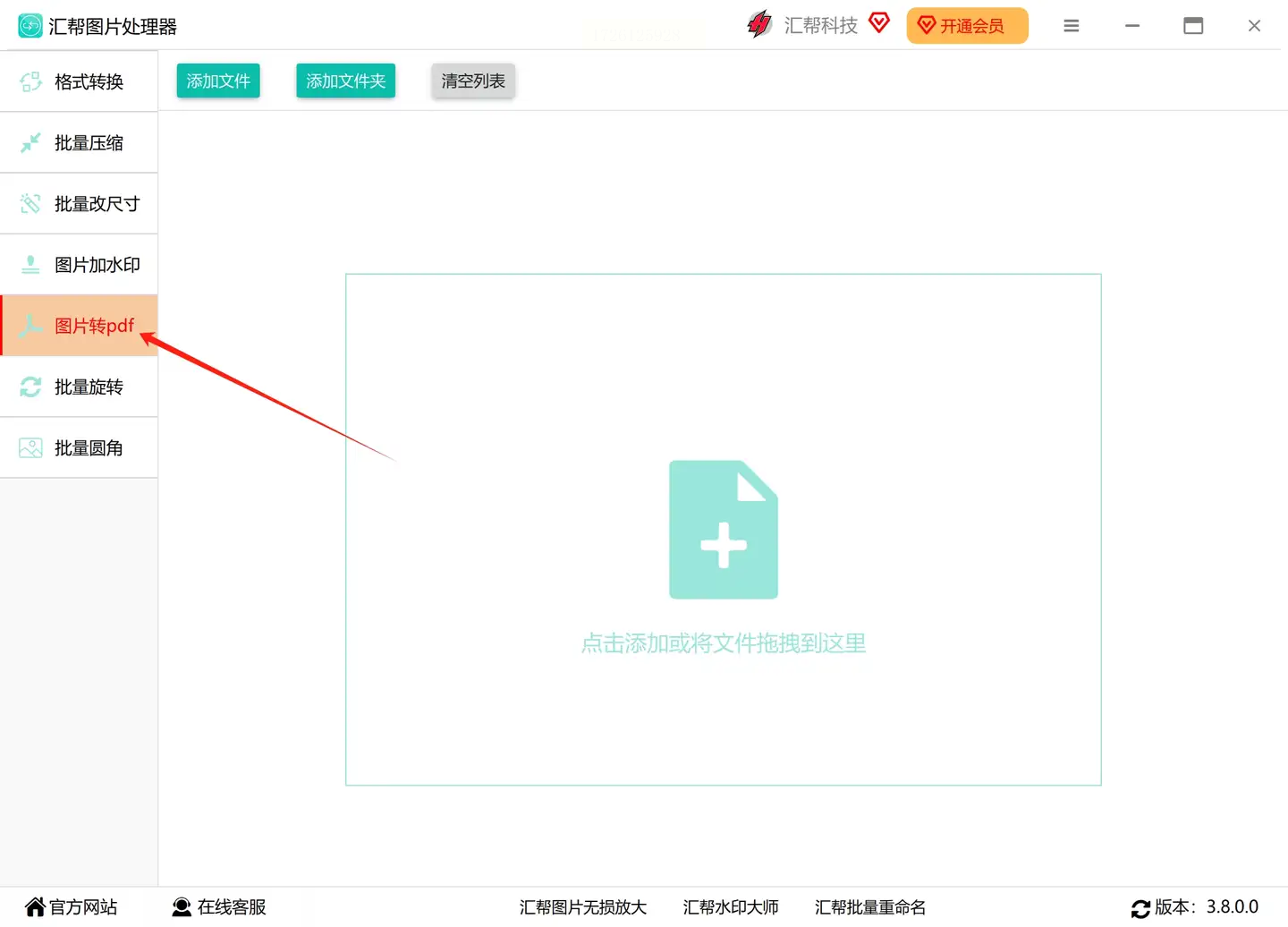Image resolution: width=1288 pixels, height=927 pixels.
Task: Click the 添加文件夹 button
Action: click(346, 81)
